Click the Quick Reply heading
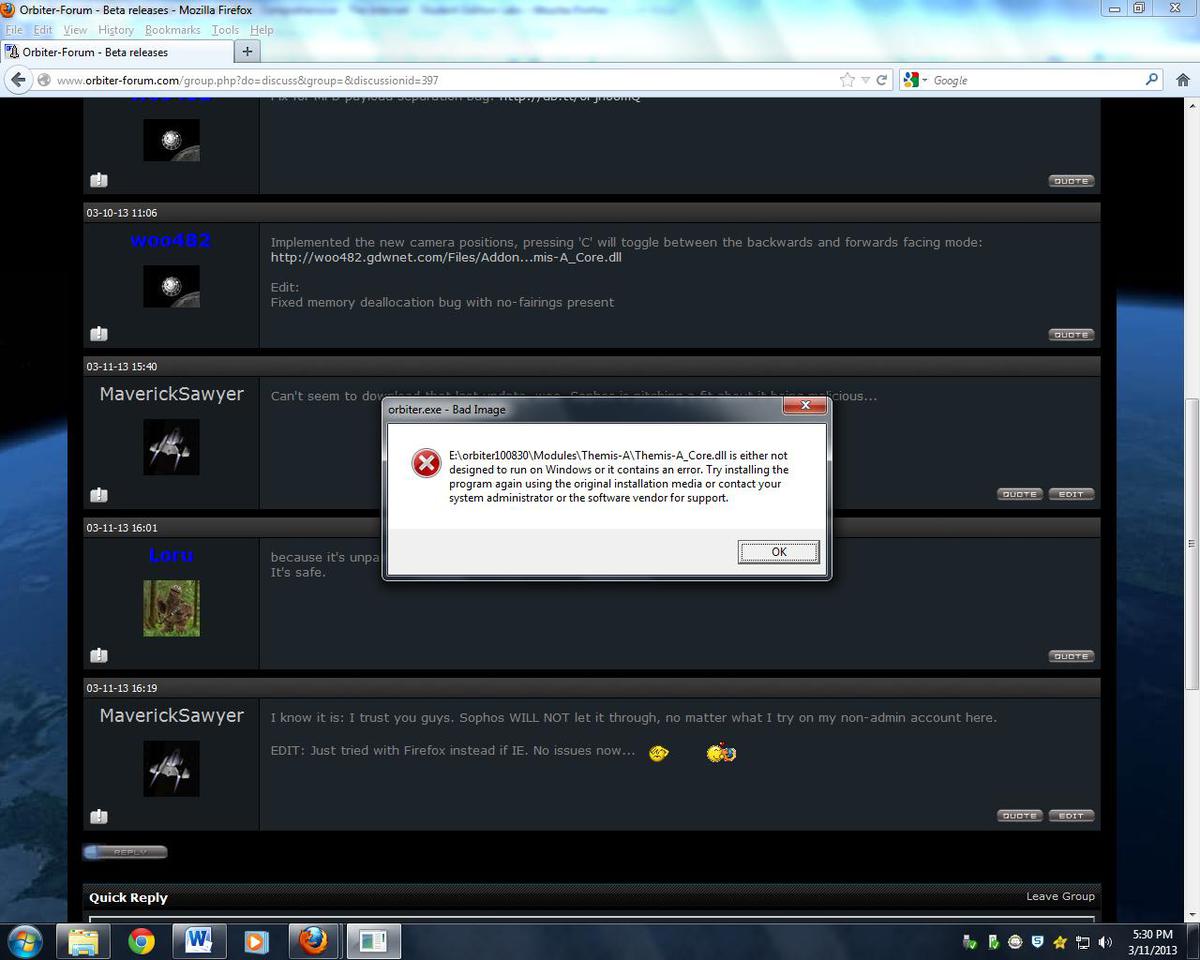Image resolution: width=1200 pixels, height=960 pixels. (128, 897)
